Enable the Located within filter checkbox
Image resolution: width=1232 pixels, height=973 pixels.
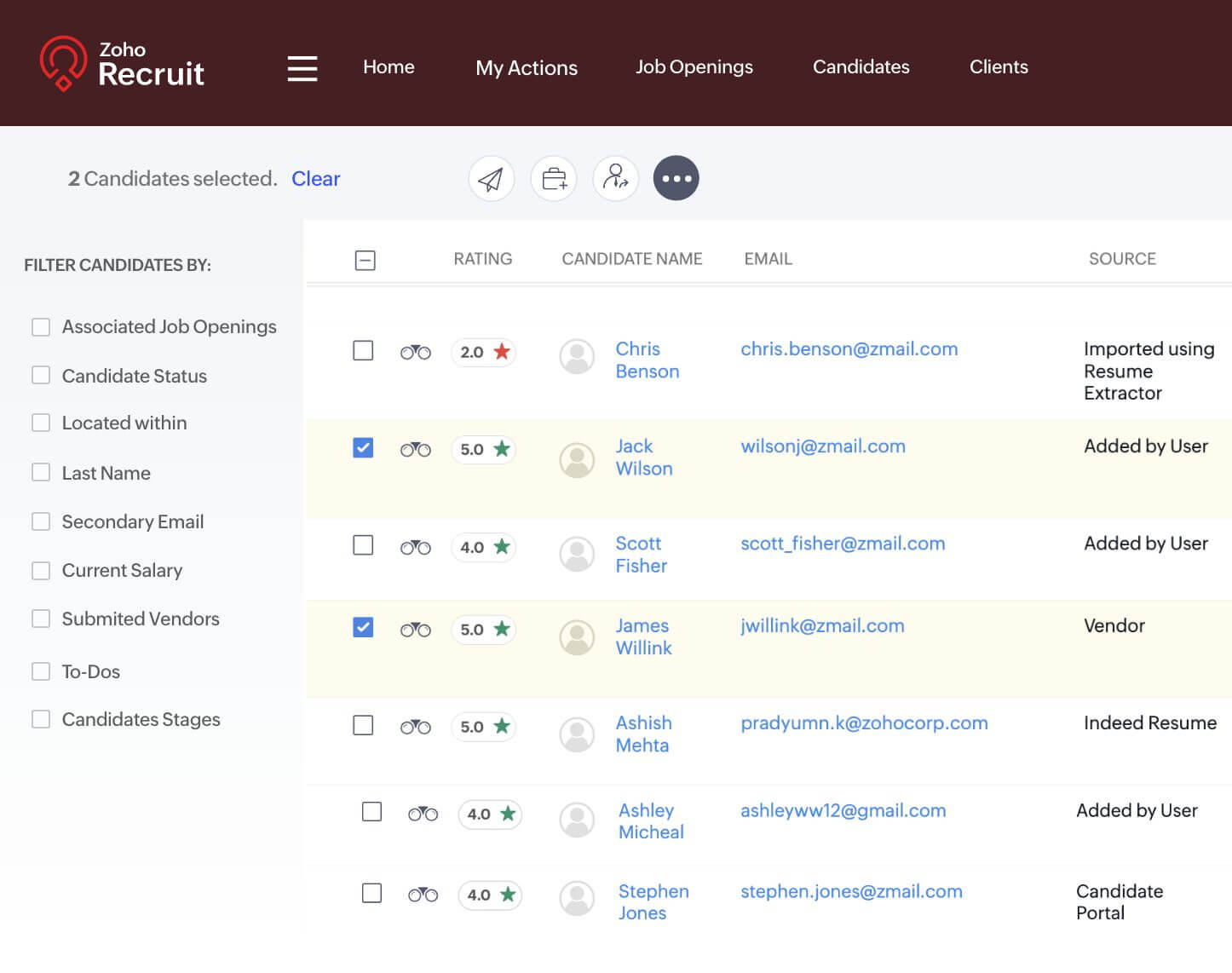(x=41, y=423)
